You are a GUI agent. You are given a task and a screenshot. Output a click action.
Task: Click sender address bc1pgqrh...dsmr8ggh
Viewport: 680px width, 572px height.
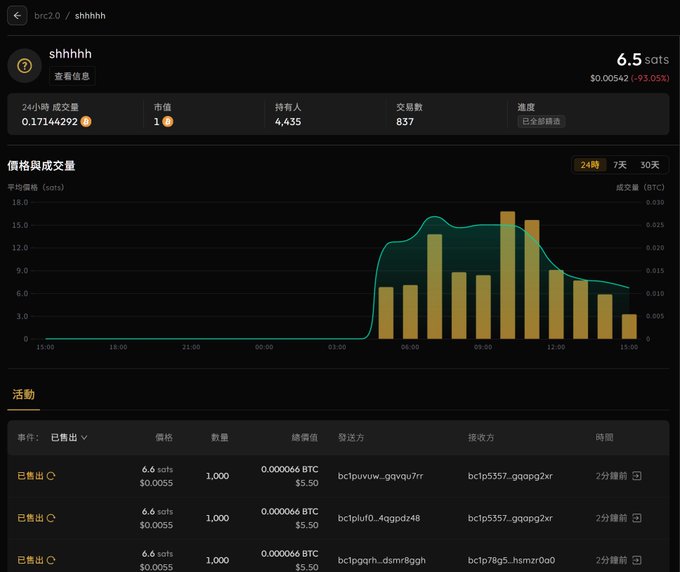382,560
